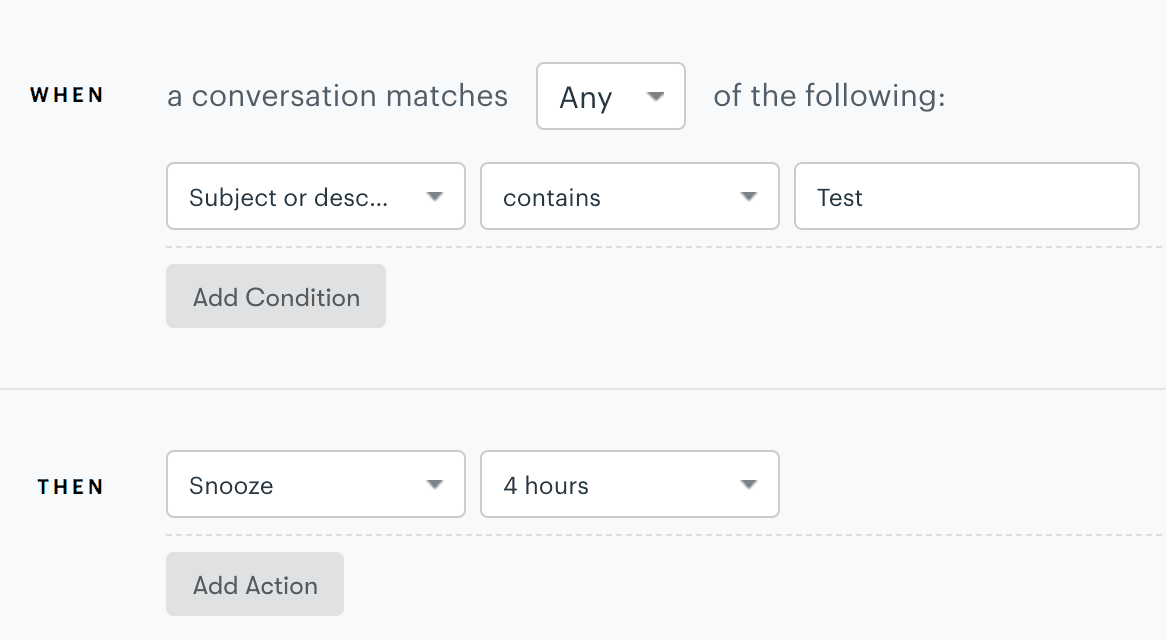Focus the Test condition value field
The height and width of the screenshot is (640, 1166).
click(x=966, y=197)
